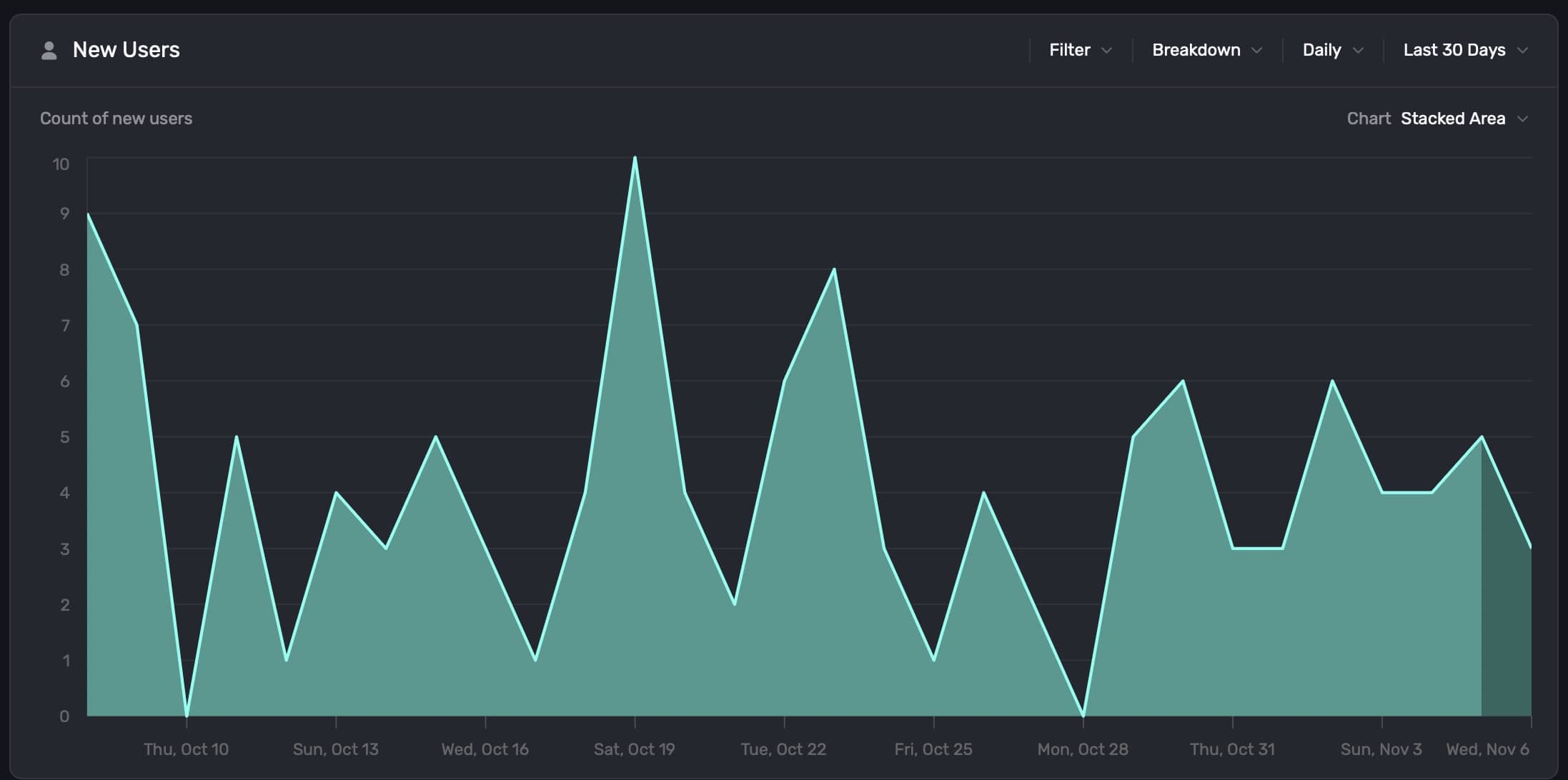This screenshot has width=1568, height=780.
Task: Click the Mon, Oct 28 axis label
Action: click(x=1082, y=749)
